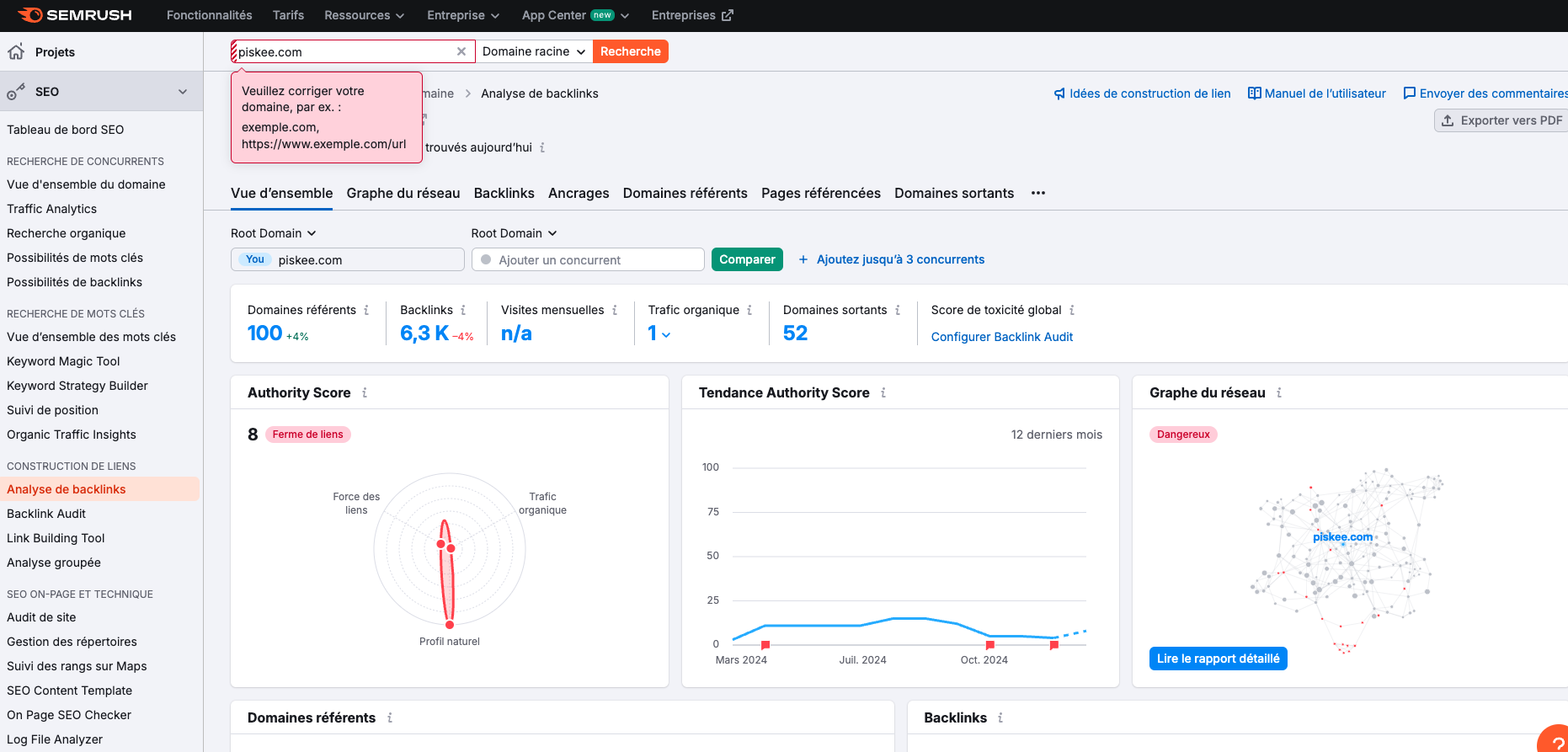
Task: Switch to the Pages référencées tab
Action: point(821,193)
